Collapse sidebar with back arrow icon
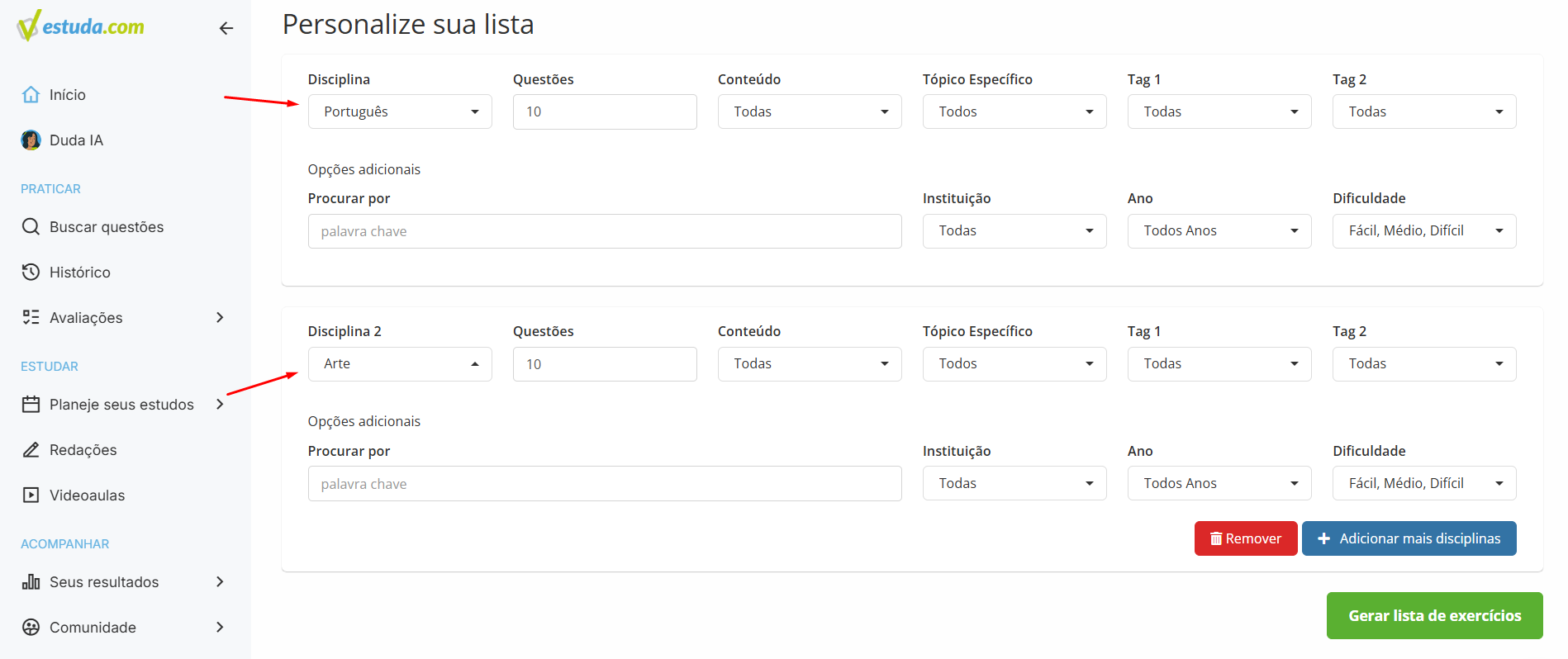This screenshot has width=1568, height=659. pos(226,28)
